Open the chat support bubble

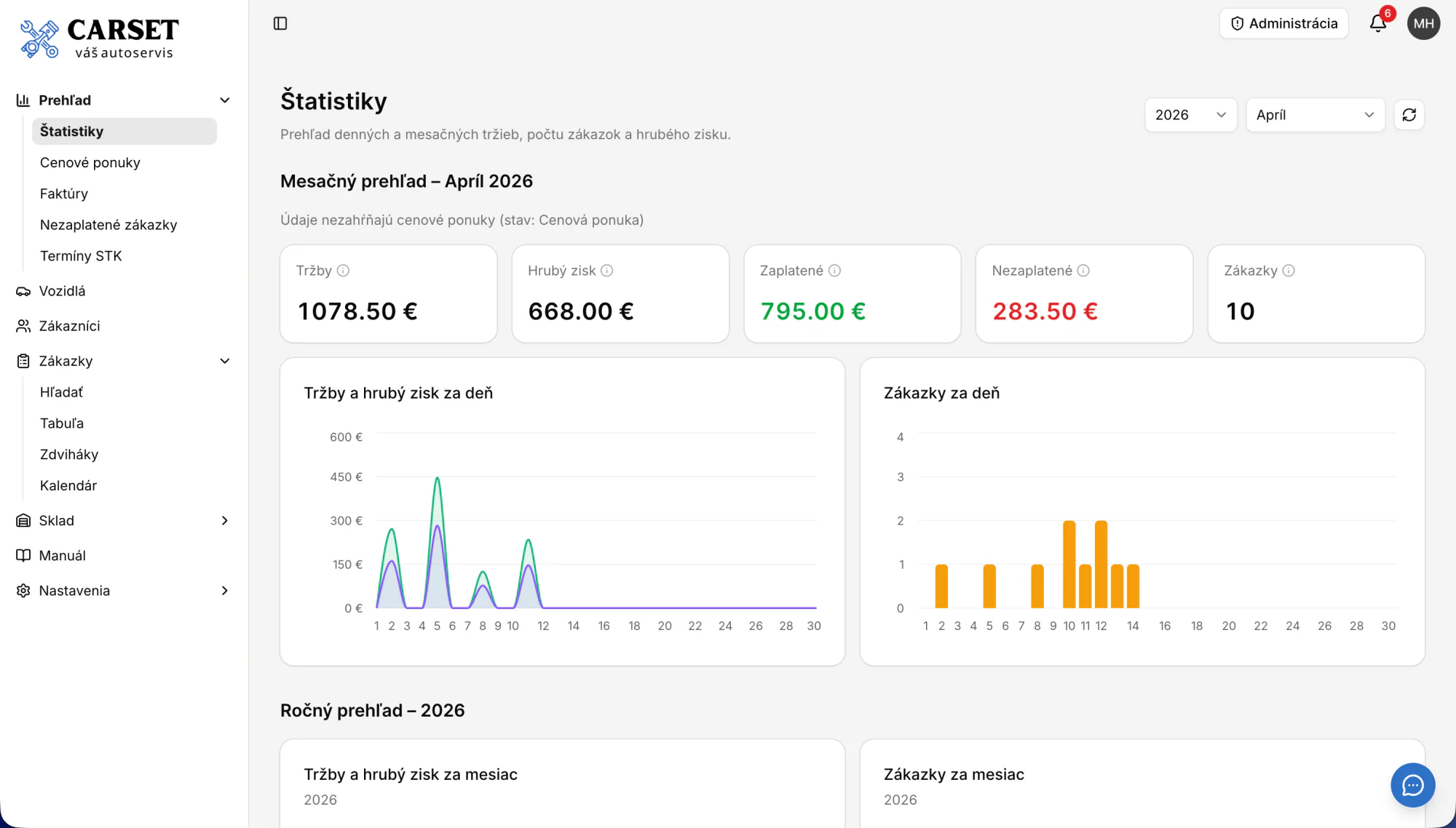pyautogui.click(x=1412, y=785)
